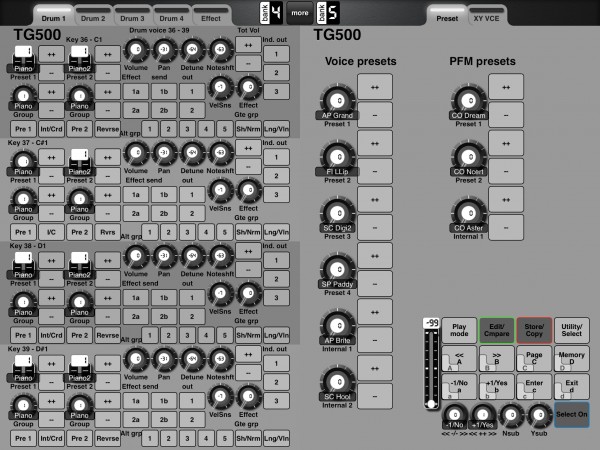
Task: Click the Effect knob for Key 36
Action: pyautogui.click(x=249, y=87)
